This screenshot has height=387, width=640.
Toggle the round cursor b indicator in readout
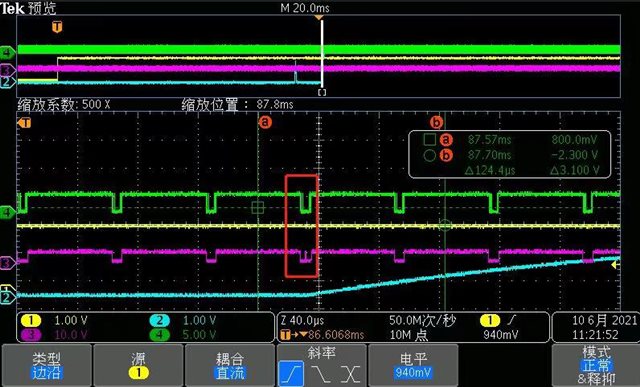coord(429,155)
